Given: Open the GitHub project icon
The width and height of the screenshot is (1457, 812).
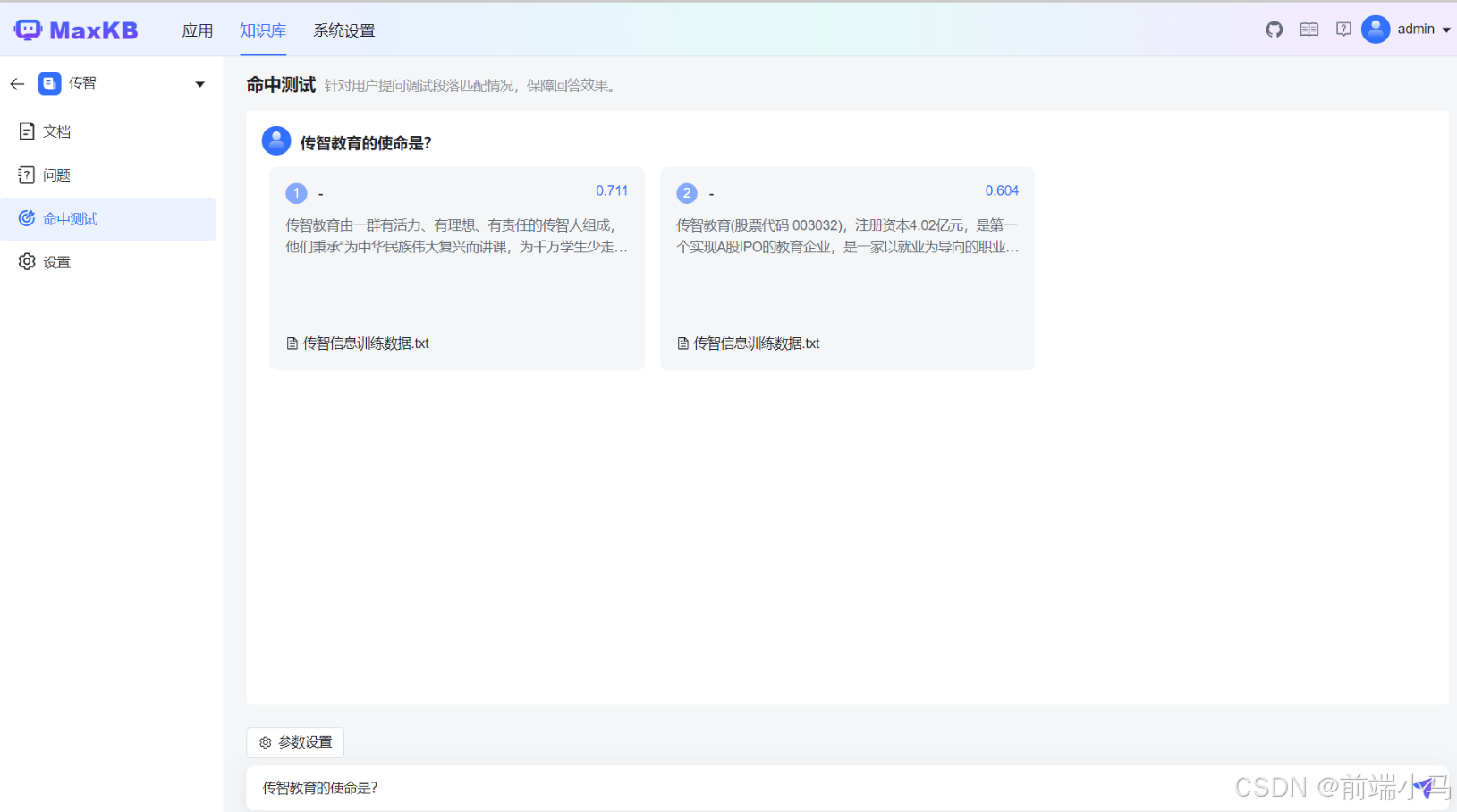Looking at the screenshot, I should pos(1275,30).
